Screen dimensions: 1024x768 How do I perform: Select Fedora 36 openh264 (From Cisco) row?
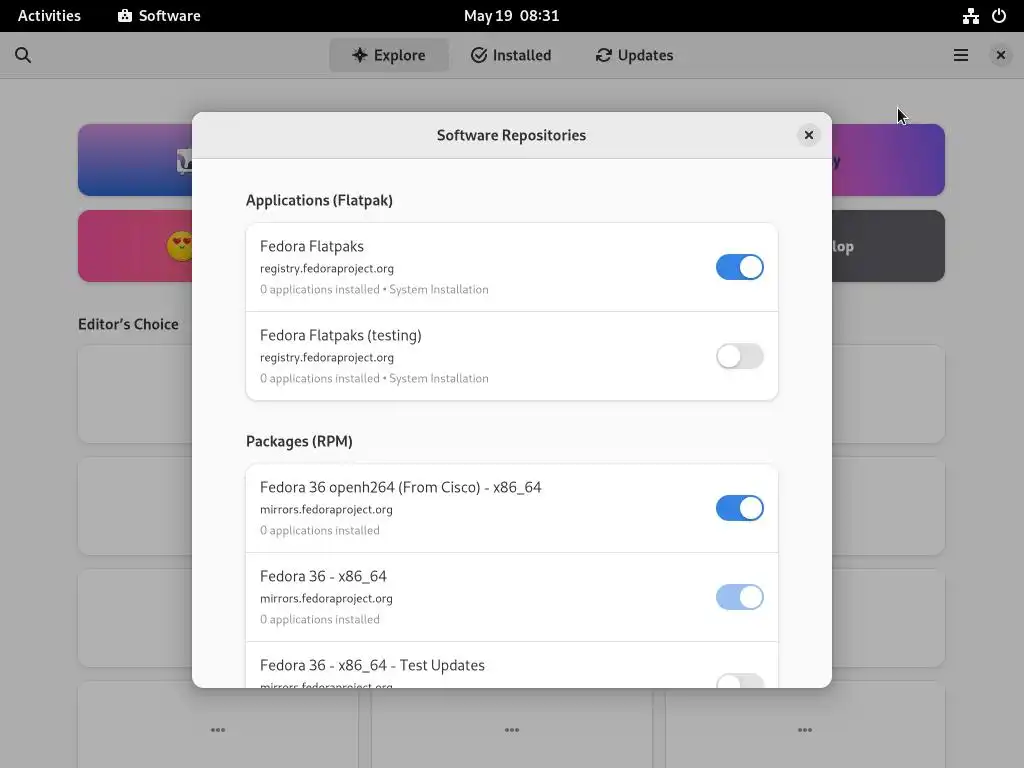(511, 508)
